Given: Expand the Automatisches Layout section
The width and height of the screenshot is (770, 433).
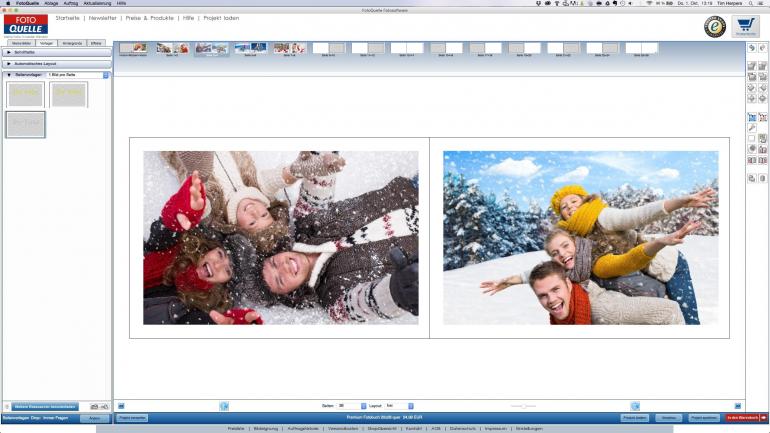Looking at the screenshot, I should click(x=57, y=64).
